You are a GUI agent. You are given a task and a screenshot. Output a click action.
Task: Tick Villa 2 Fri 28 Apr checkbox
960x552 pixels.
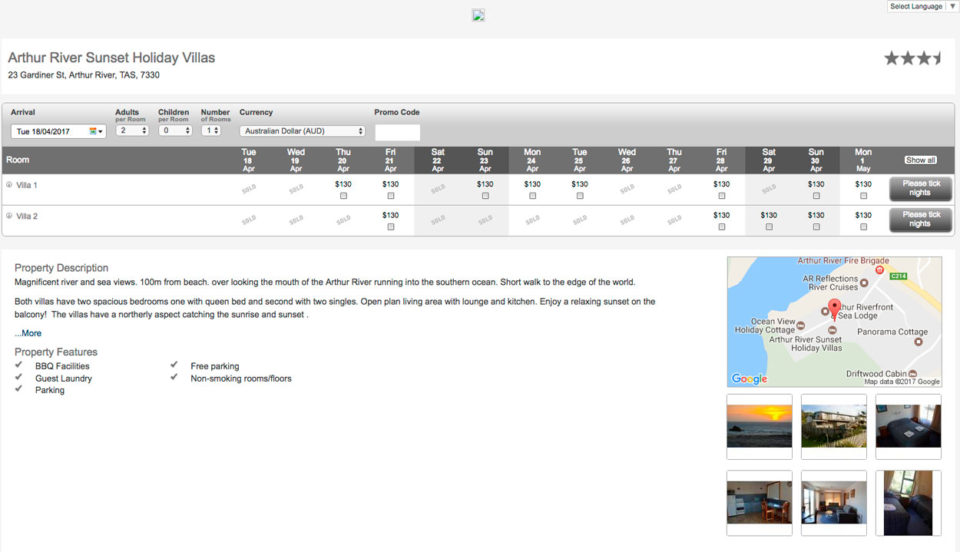pyautogui.click(x=722, y=226)
